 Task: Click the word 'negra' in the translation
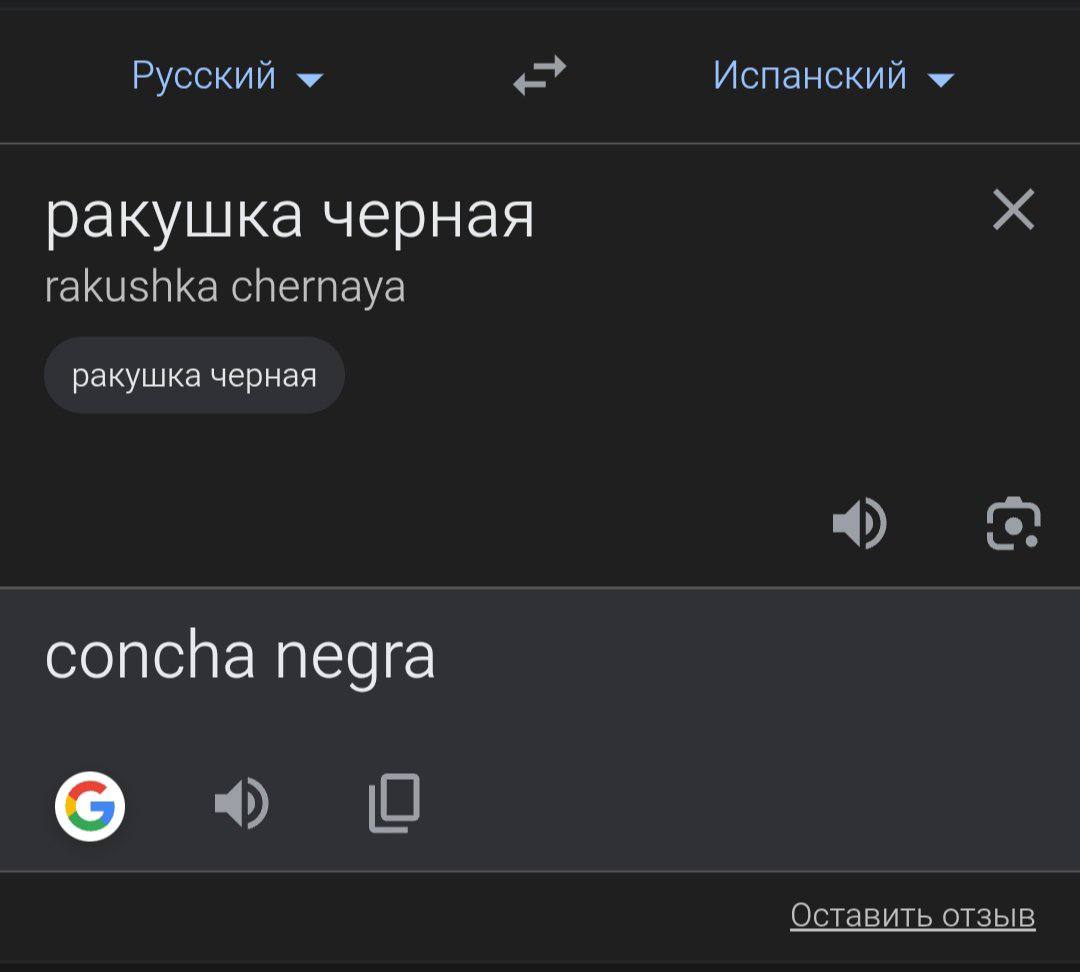355,658
